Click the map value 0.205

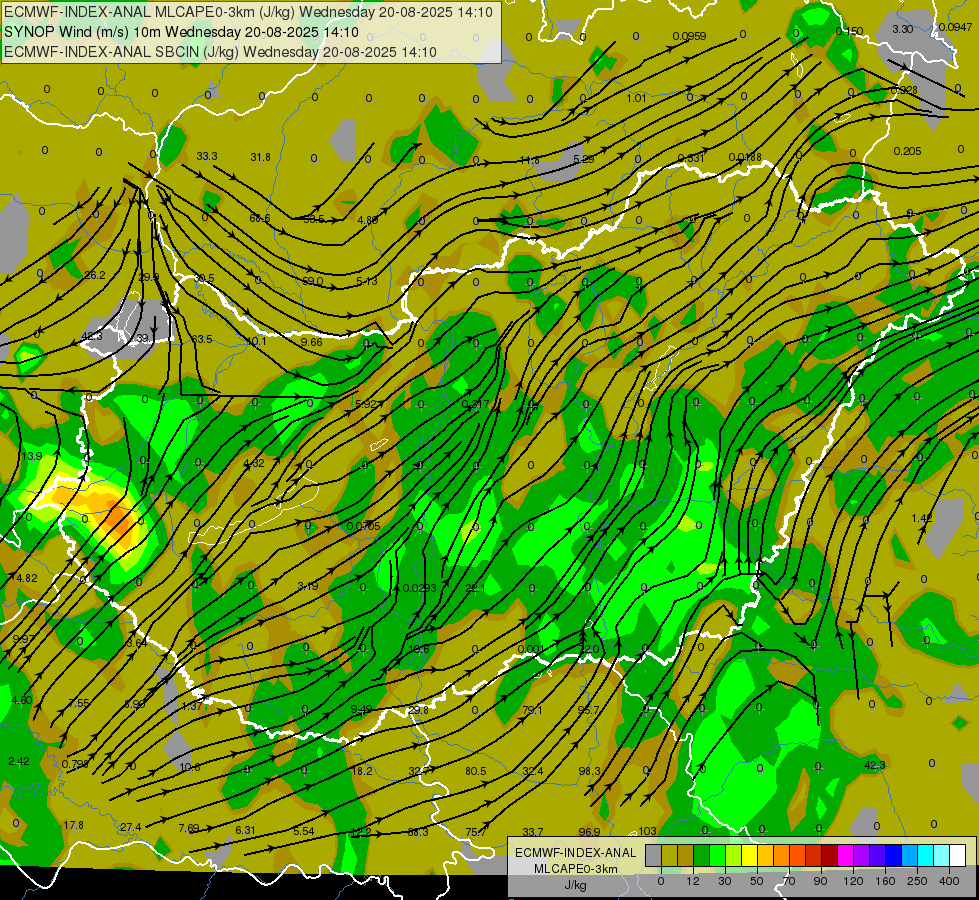pos(907,151)
